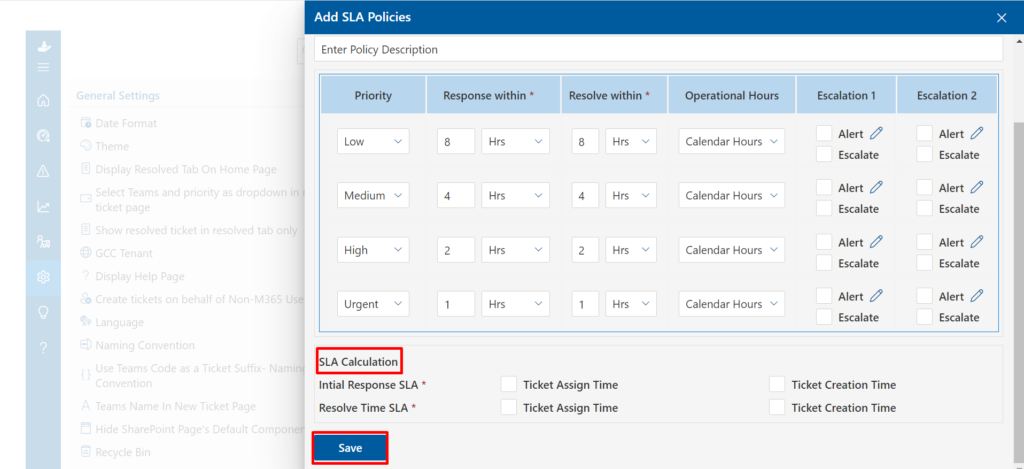Click the question mark help icon
This screenshot has height=469, width=1024.
(x=43, y=348)
